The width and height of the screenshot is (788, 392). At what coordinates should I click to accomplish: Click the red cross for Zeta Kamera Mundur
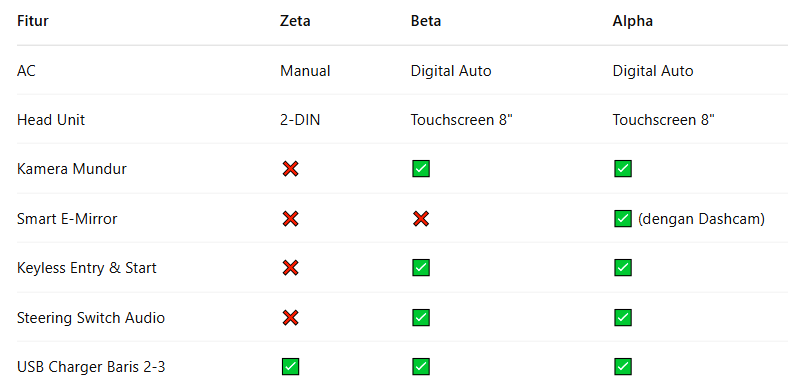(x=290, y=169)
